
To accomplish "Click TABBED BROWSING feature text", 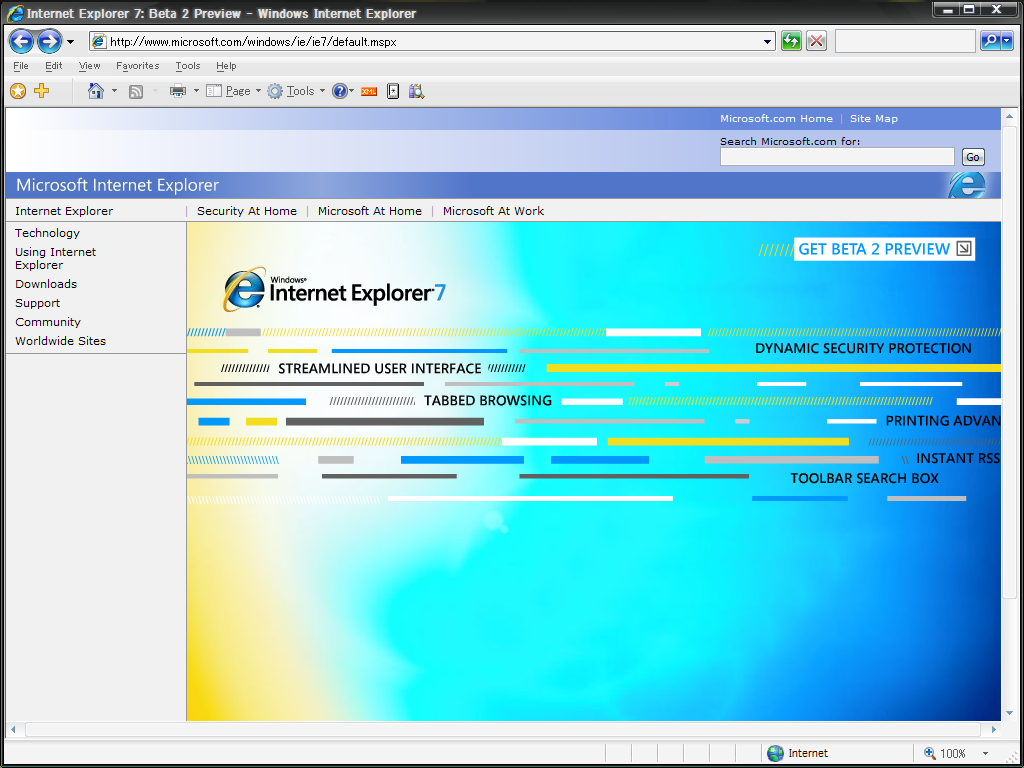I will (488, 401).
